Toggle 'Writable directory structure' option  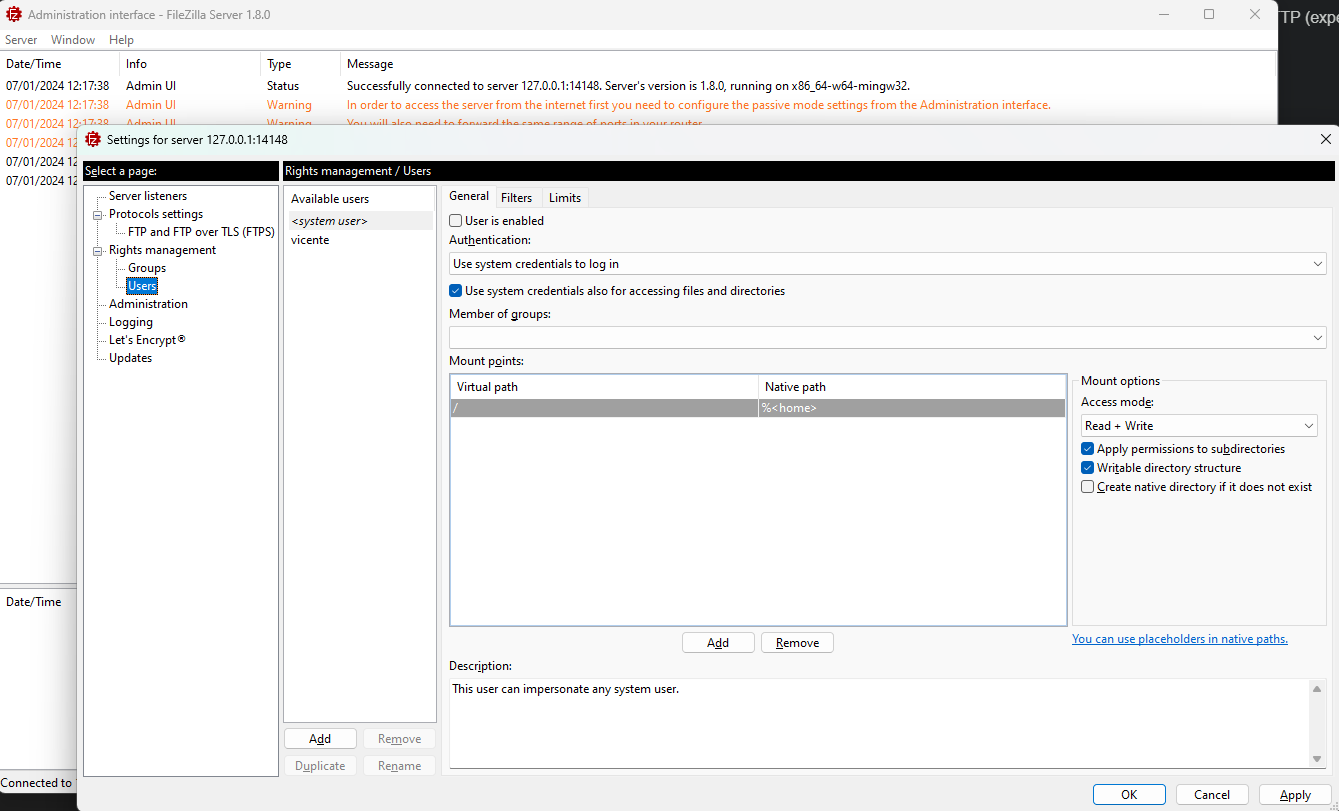(1088, 468)
